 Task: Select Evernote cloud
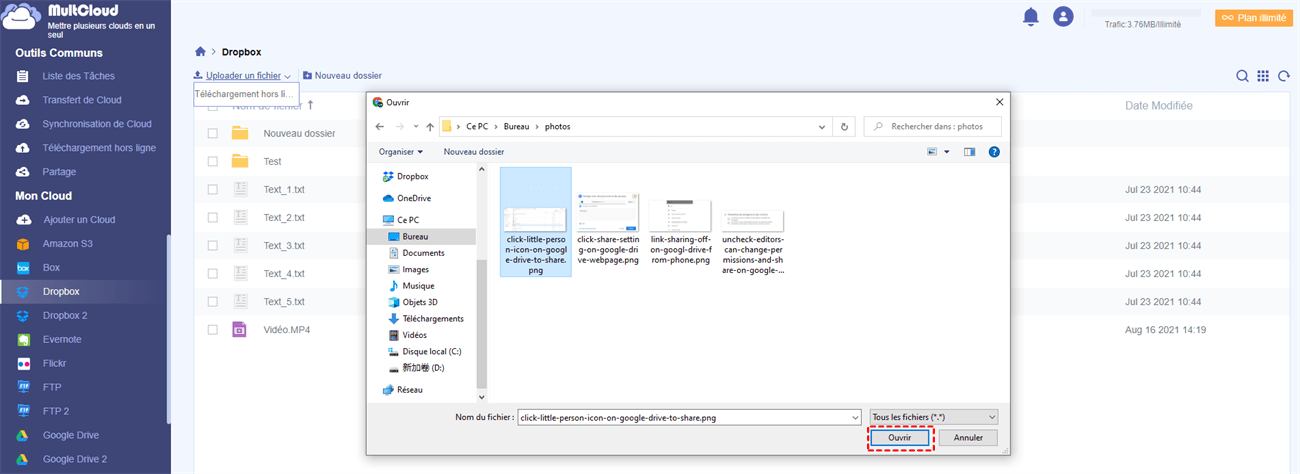62,340
